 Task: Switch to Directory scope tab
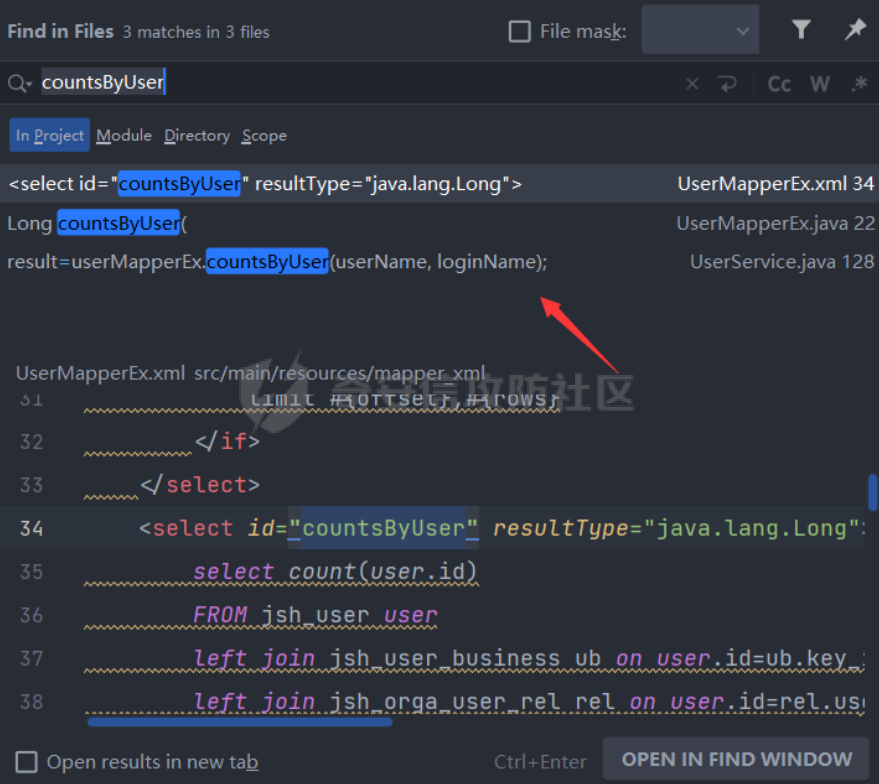click(x=197, y=136)
